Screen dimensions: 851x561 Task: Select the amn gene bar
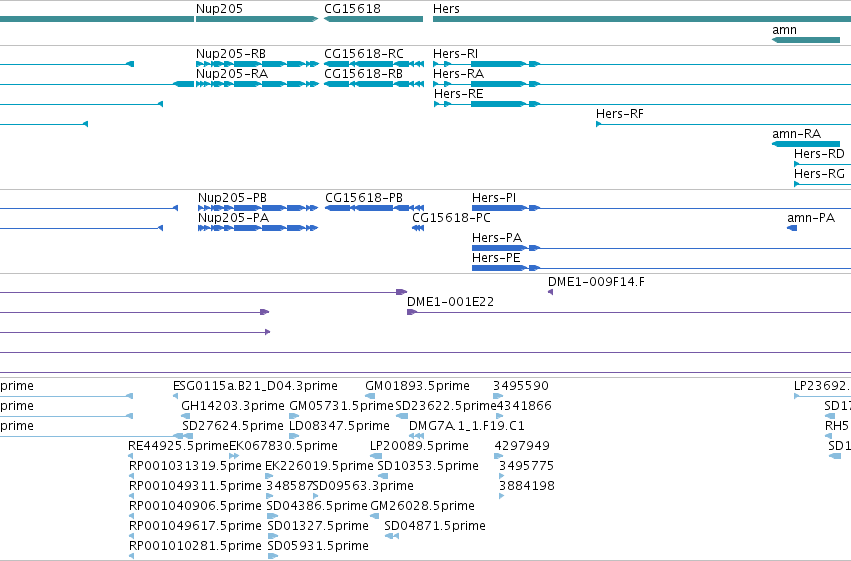pos(806,40)
